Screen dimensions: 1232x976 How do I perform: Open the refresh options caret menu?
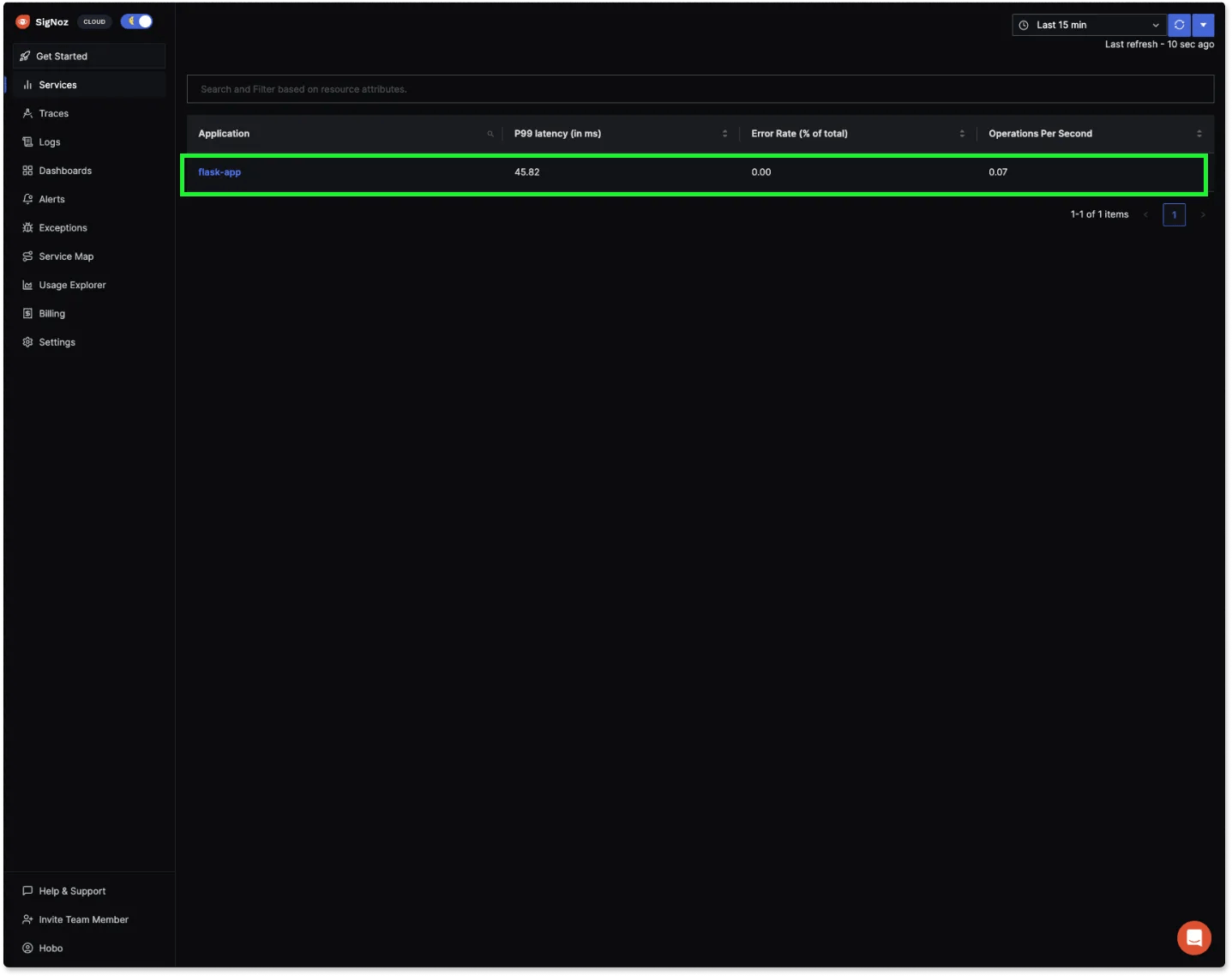[x=1204, y=25]
